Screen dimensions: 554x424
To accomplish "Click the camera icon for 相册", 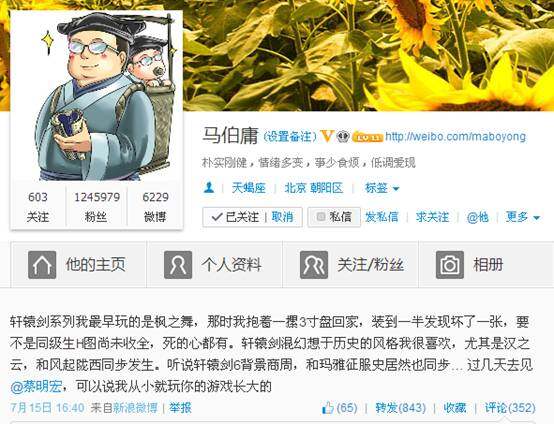I will point(450,265).
